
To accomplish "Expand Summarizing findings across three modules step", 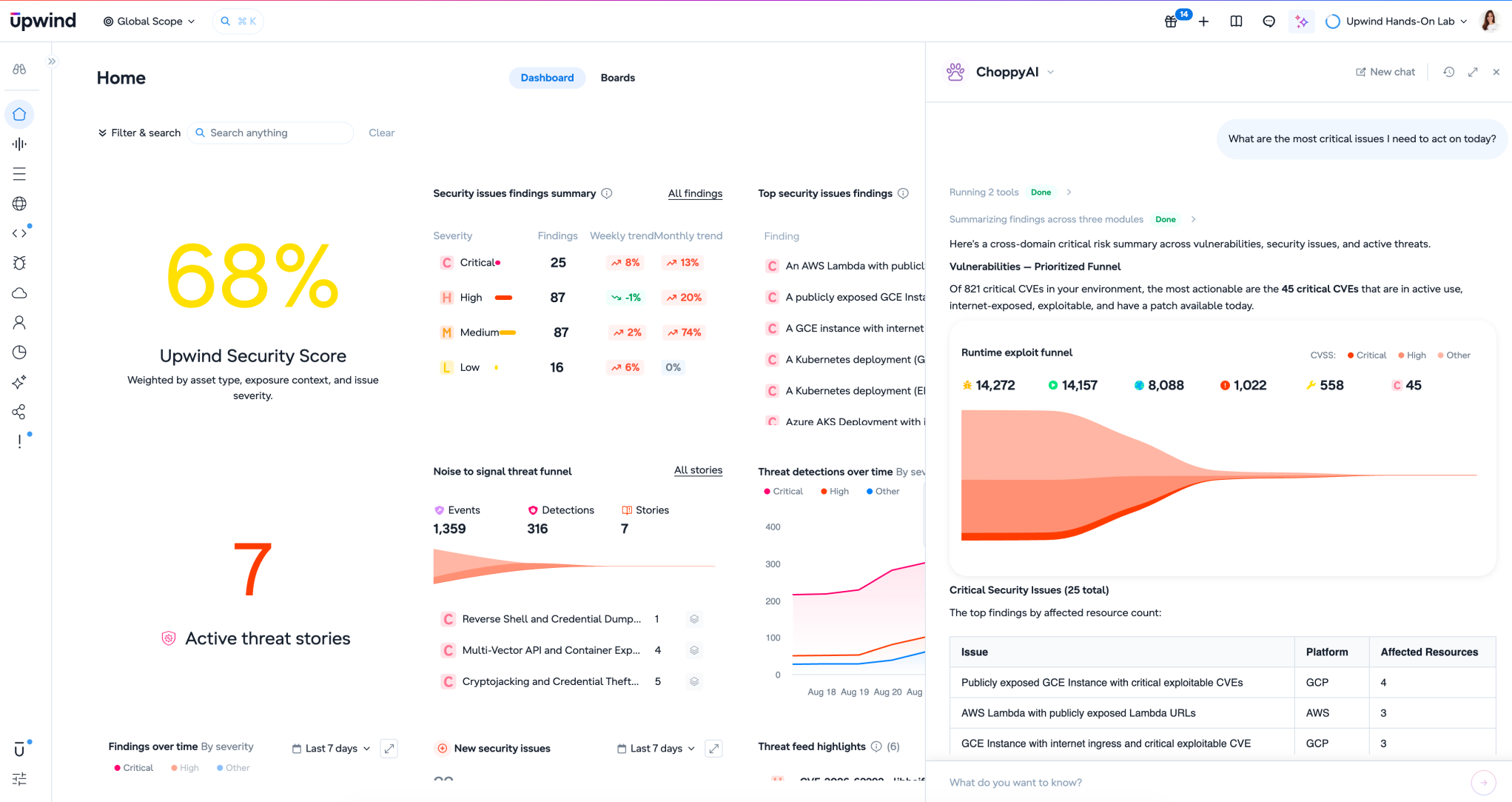I will click(x=1193, y=219).
